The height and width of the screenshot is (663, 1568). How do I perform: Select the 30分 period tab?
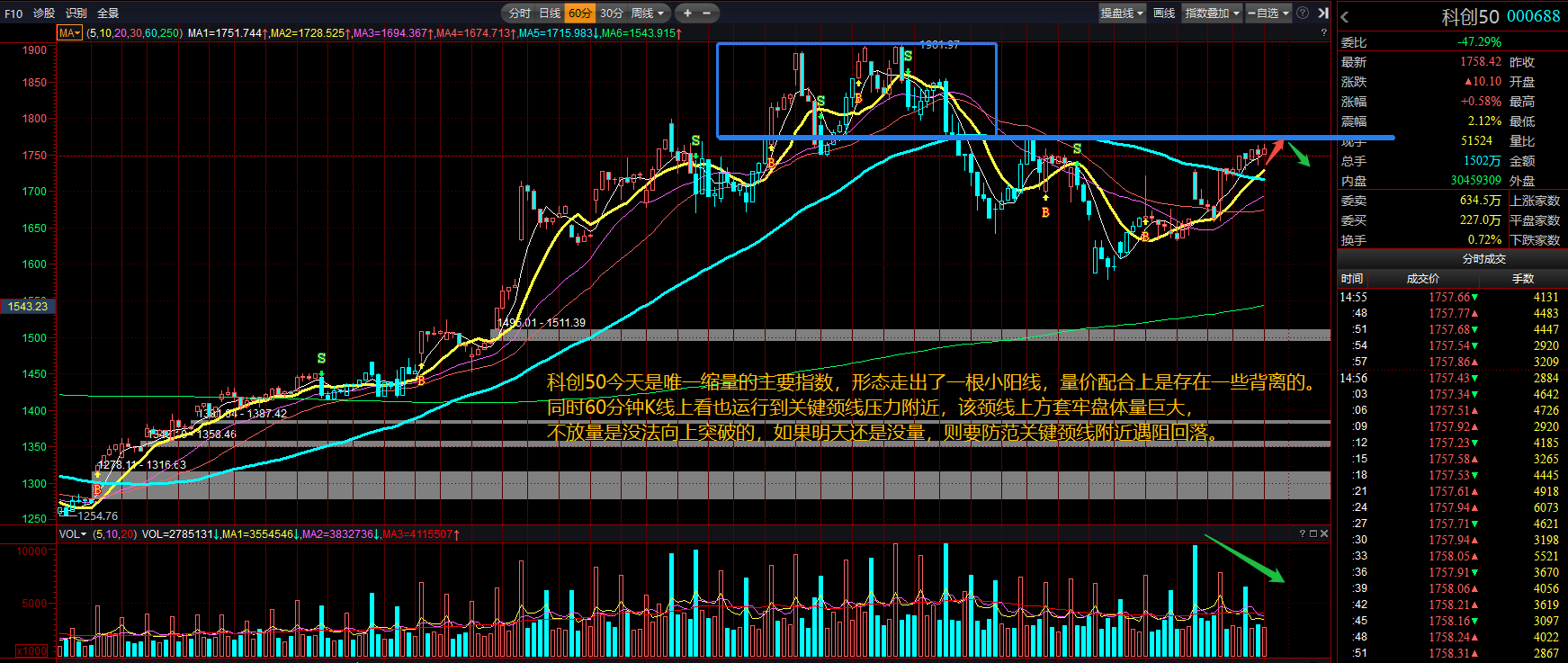tap(611, 13)
